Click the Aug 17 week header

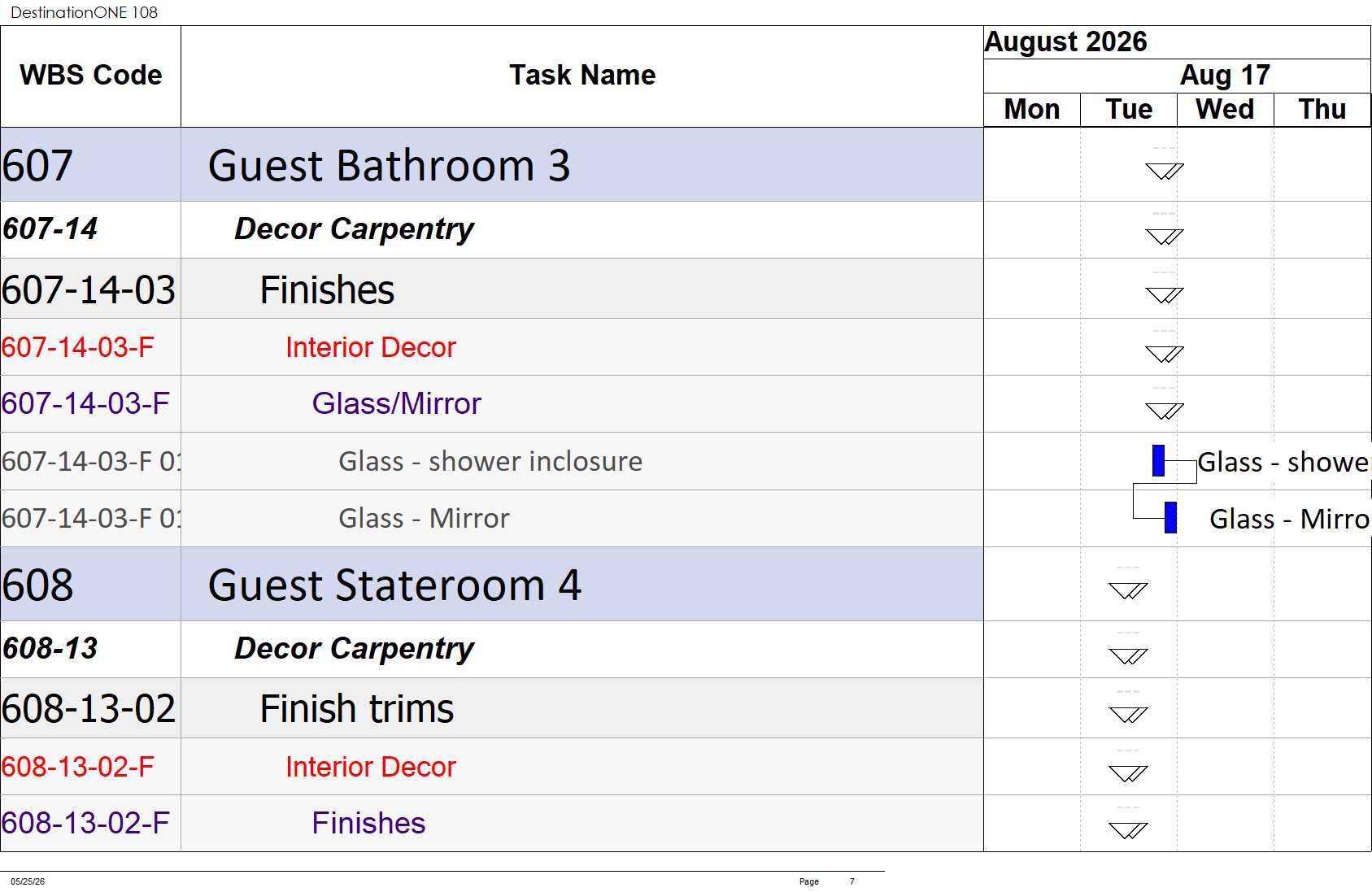coord(1225,76)
